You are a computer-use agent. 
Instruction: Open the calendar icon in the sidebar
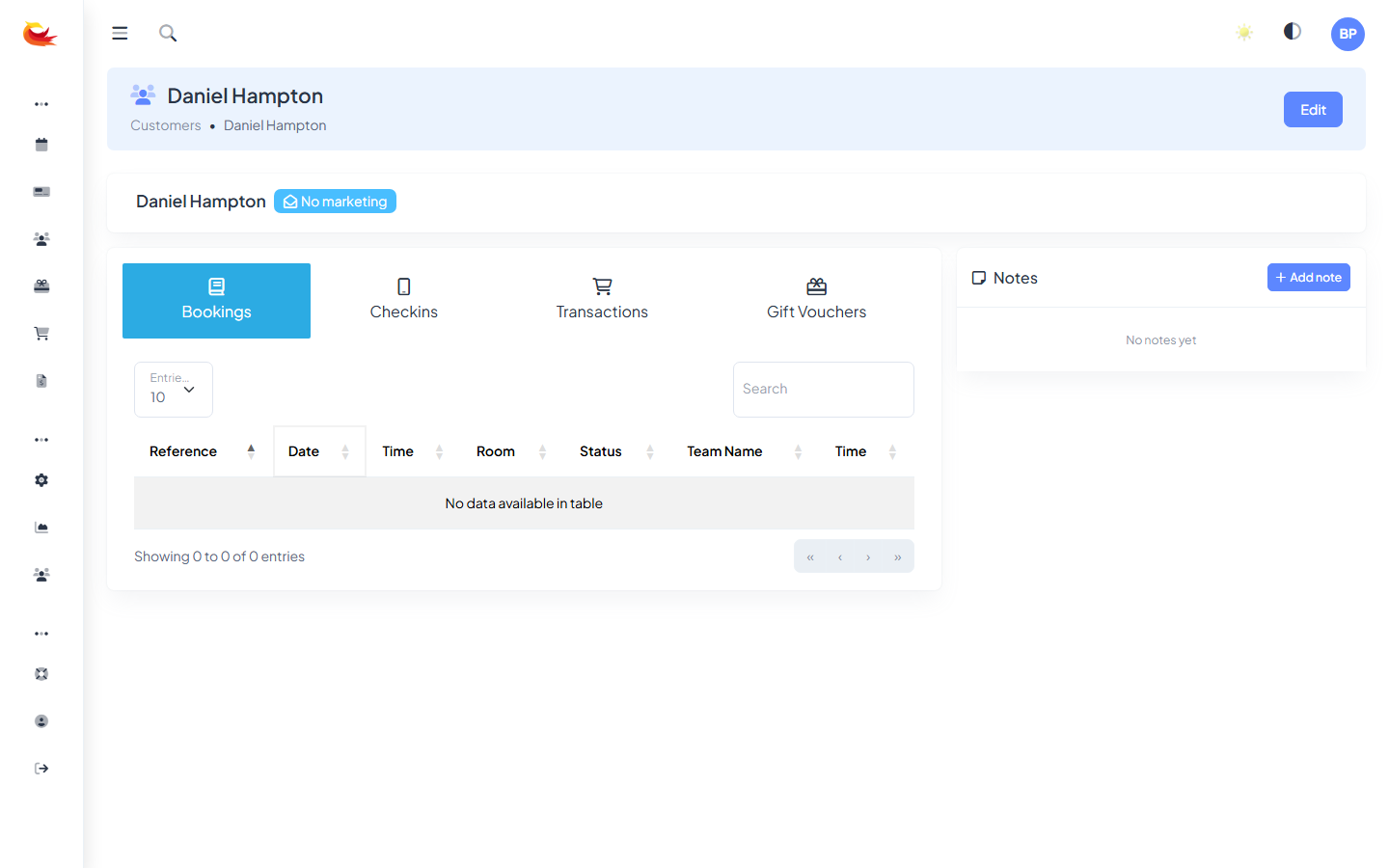[41, 145]
